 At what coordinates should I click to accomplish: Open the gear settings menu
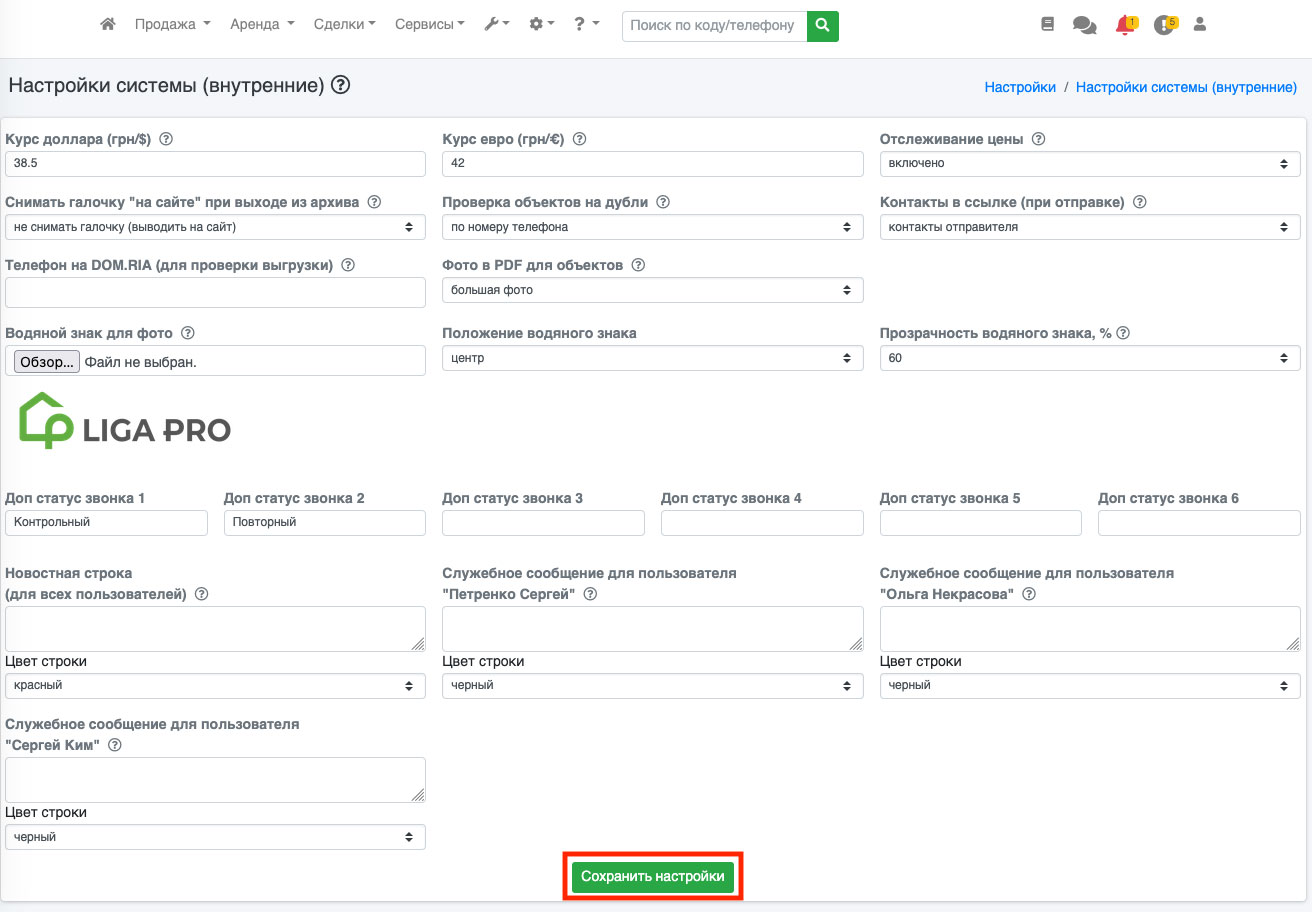pyautogui.click(x=541, y=25)
